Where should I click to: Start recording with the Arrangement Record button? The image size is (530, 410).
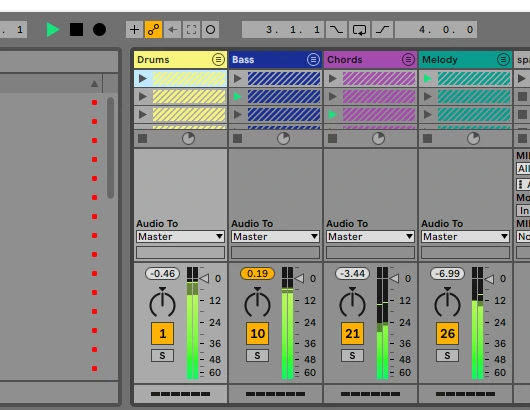(99, 30)
